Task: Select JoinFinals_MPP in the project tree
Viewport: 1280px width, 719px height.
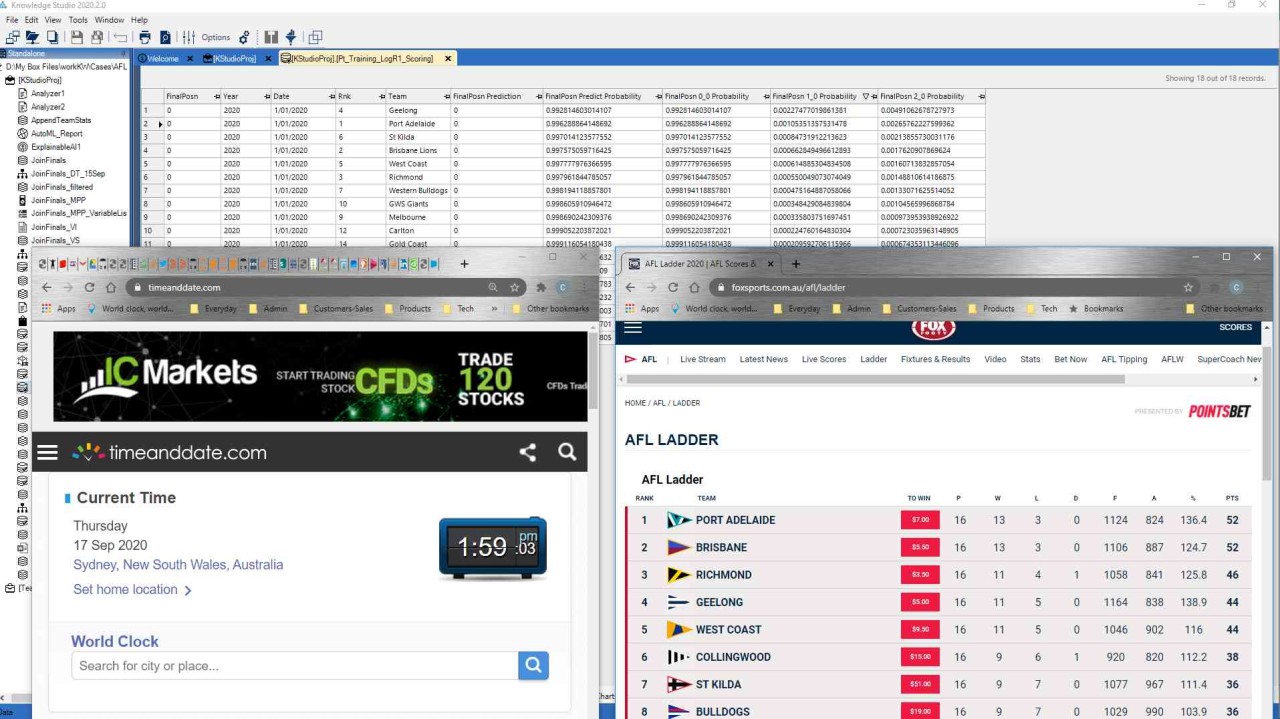Action: coord(58,200)
